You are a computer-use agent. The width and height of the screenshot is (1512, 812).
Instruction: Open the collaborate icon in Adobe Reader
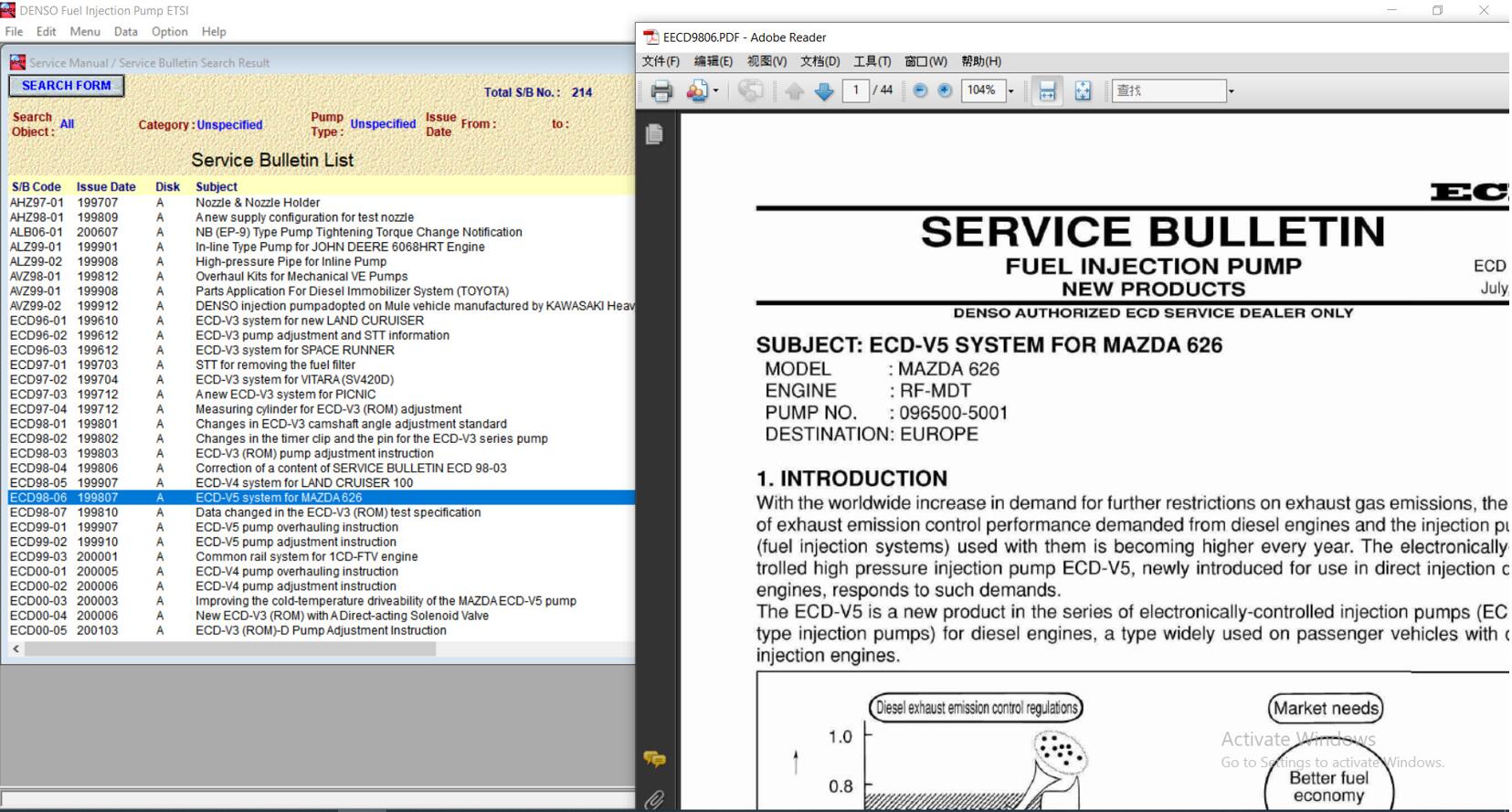pyautogui.click(x=697, y=90)
